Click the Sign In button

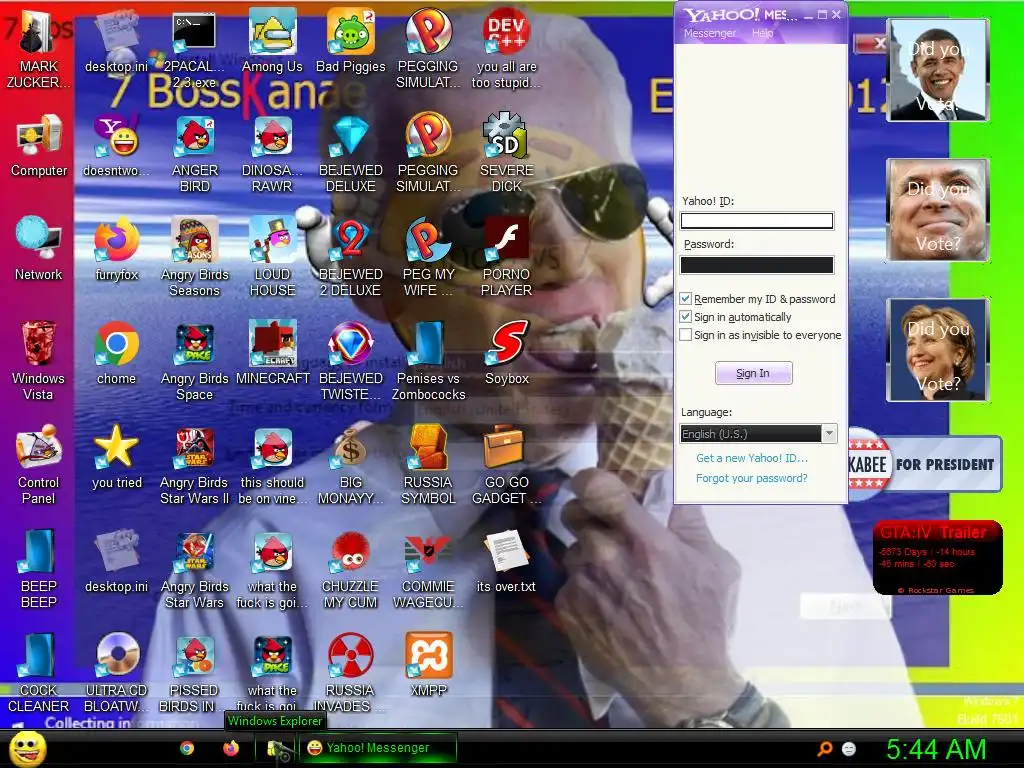tap(754, 373)
